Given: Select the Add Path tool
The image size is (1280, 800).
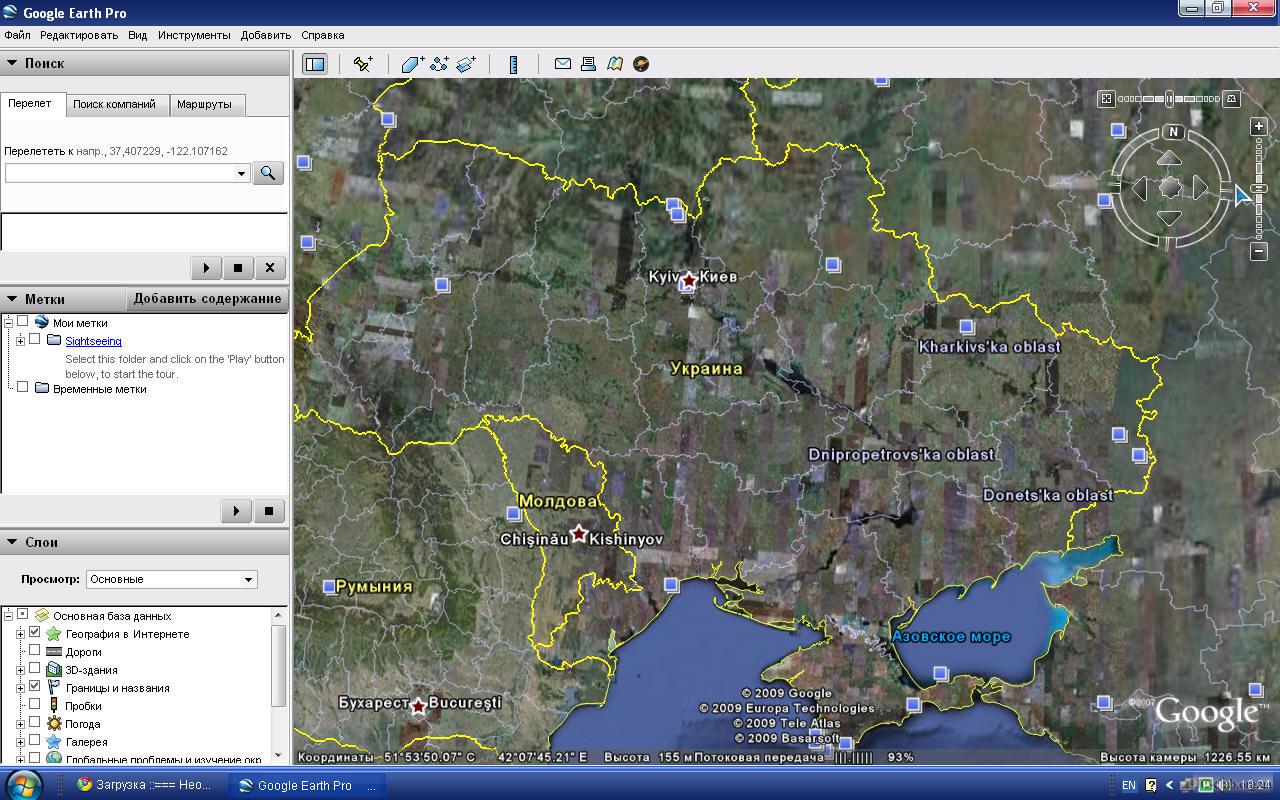Looking at the screenshot, I should (x=439, y=64).
